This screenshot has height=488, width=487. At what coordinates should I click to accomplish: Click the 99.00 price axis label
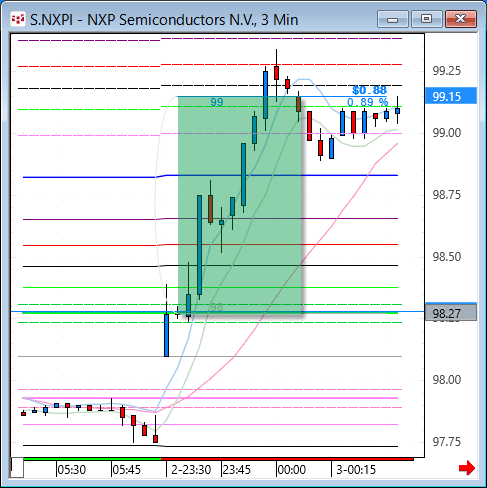446,133
